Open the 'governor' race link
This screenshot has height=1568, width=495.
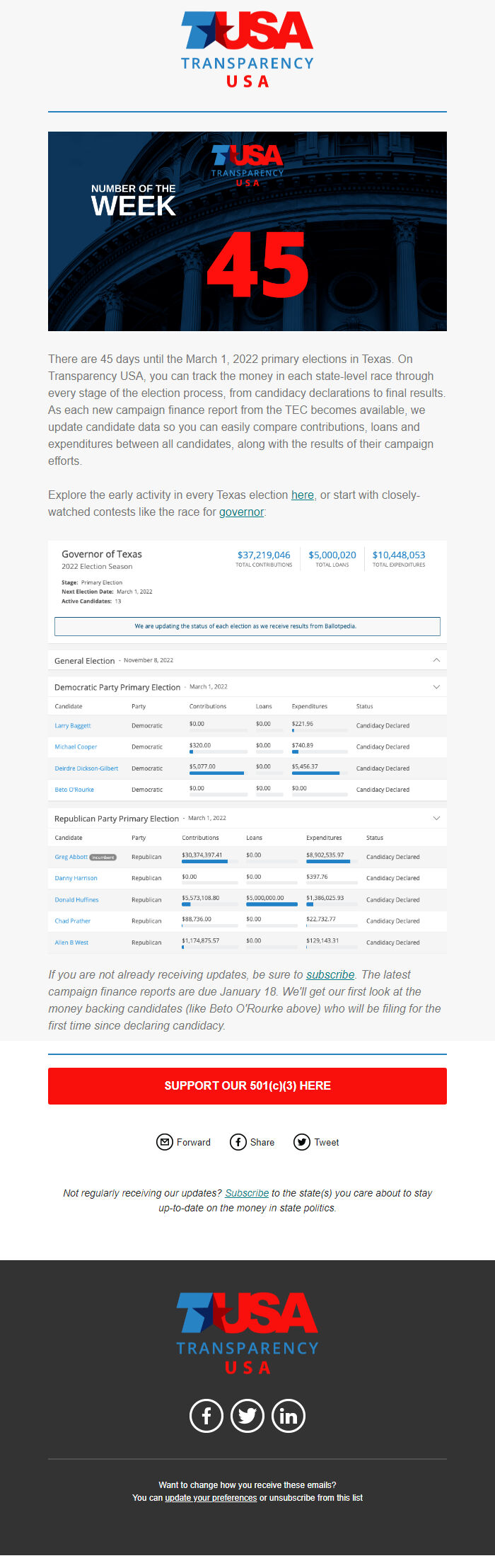pyautogui.click(x=241, y=512)
